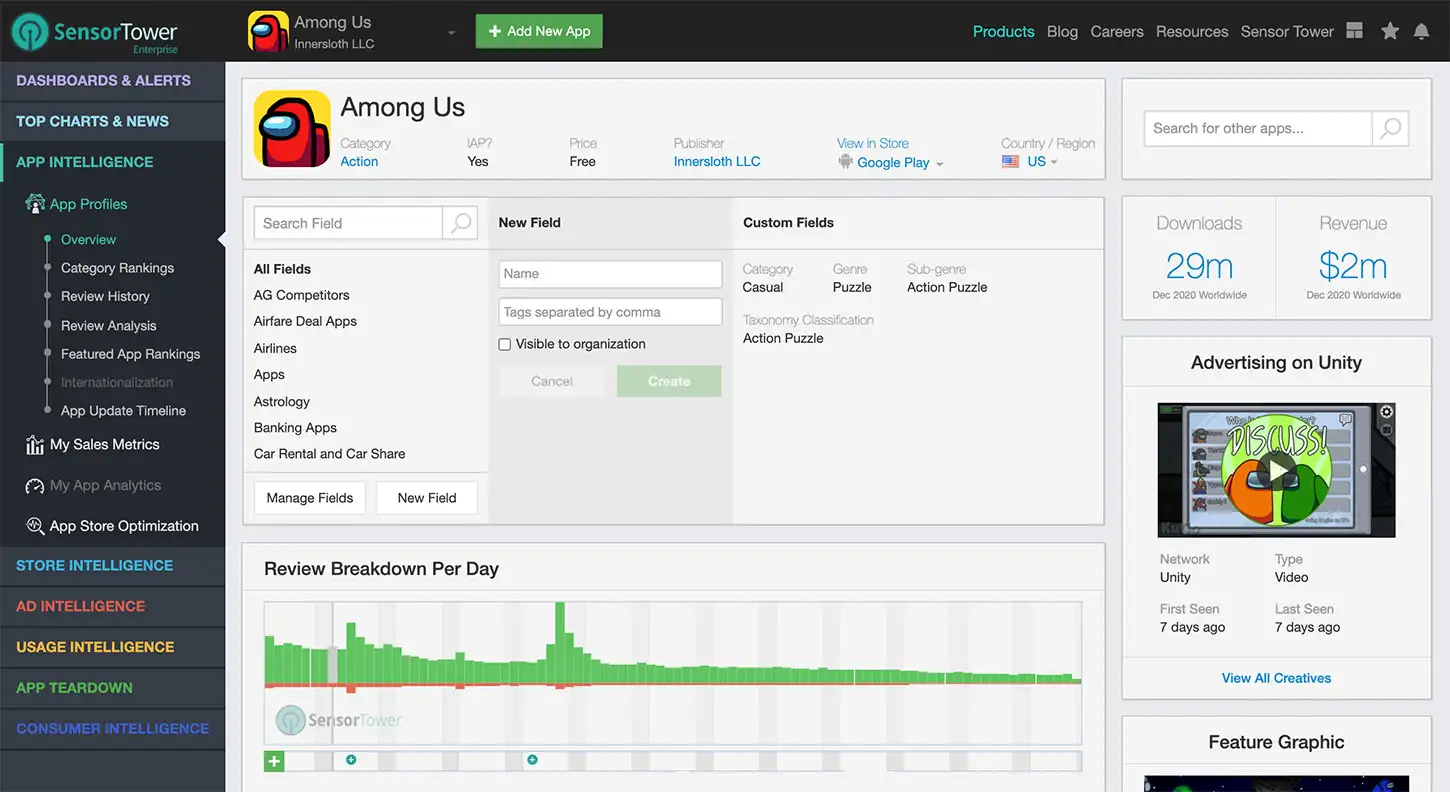
Task: Open Review History
Action: [105, 296]
